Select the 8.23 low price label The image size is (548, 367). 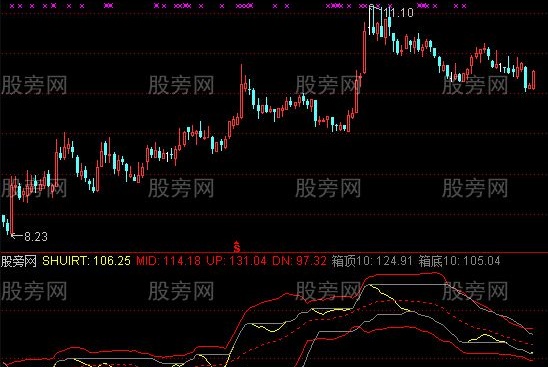pyautogui.click(x=36, y=237)
